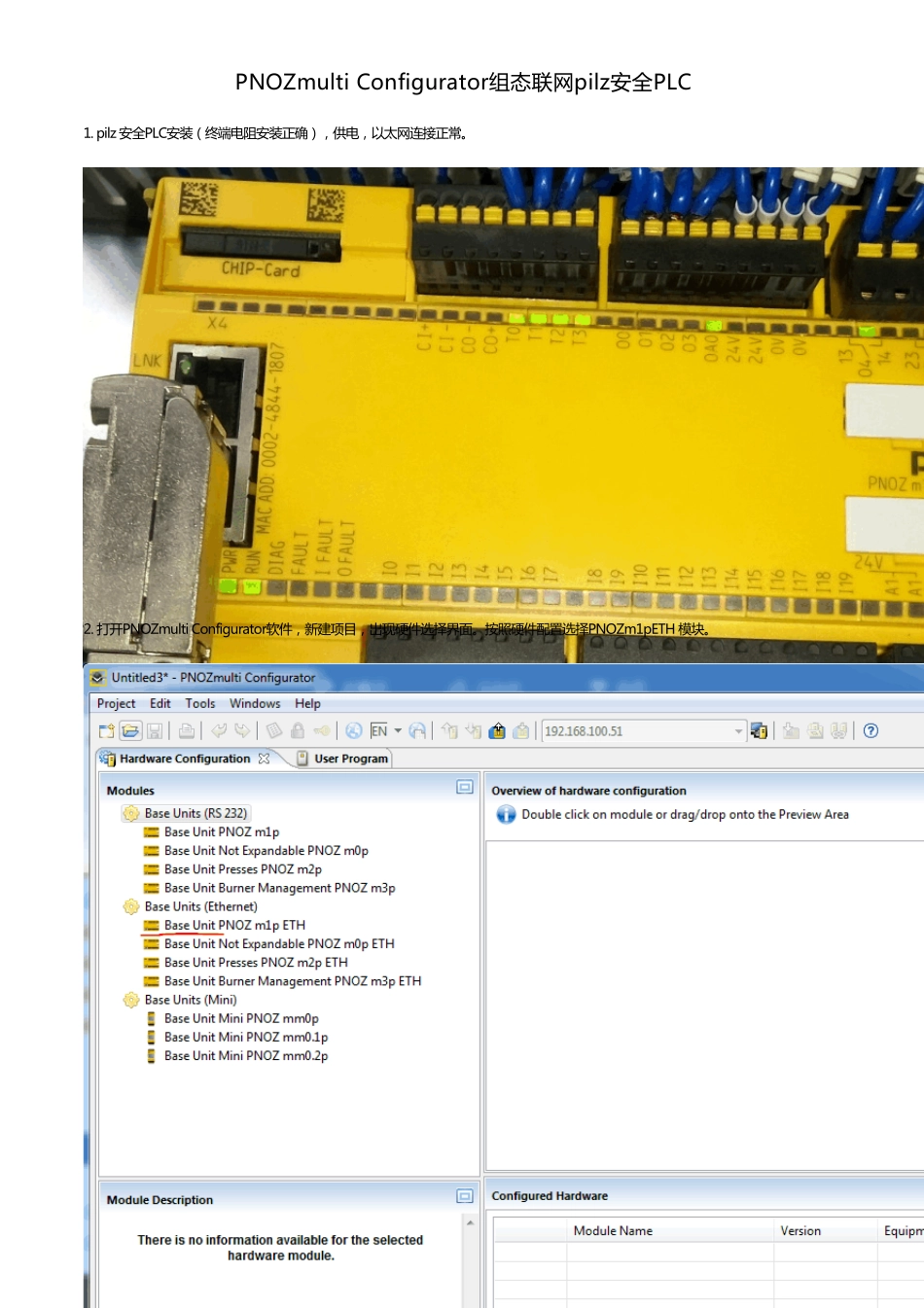Click the Open Project folder icon

[130, 731]
